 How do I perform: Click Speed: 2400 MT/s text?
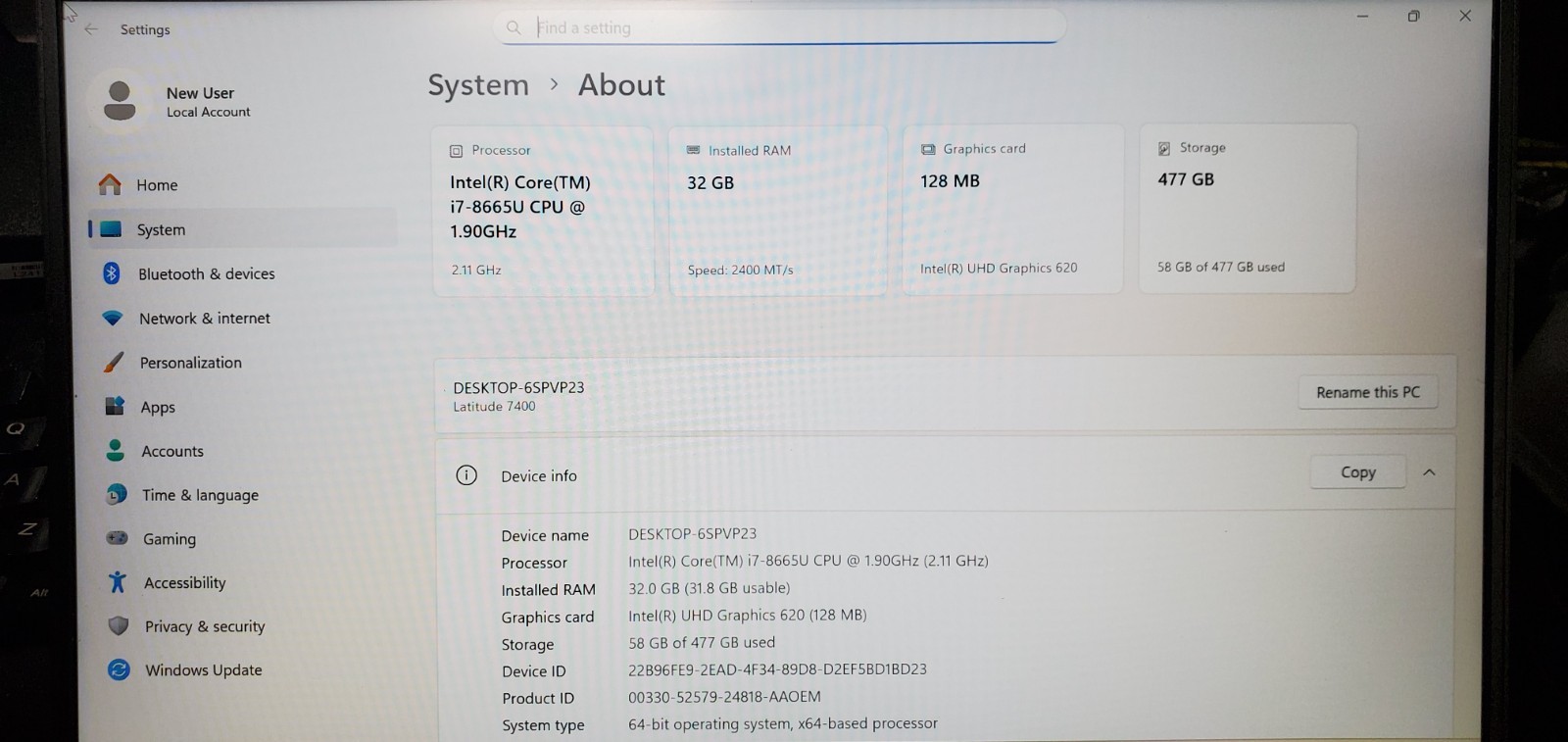pyautogui.click(x=740, y=270)
